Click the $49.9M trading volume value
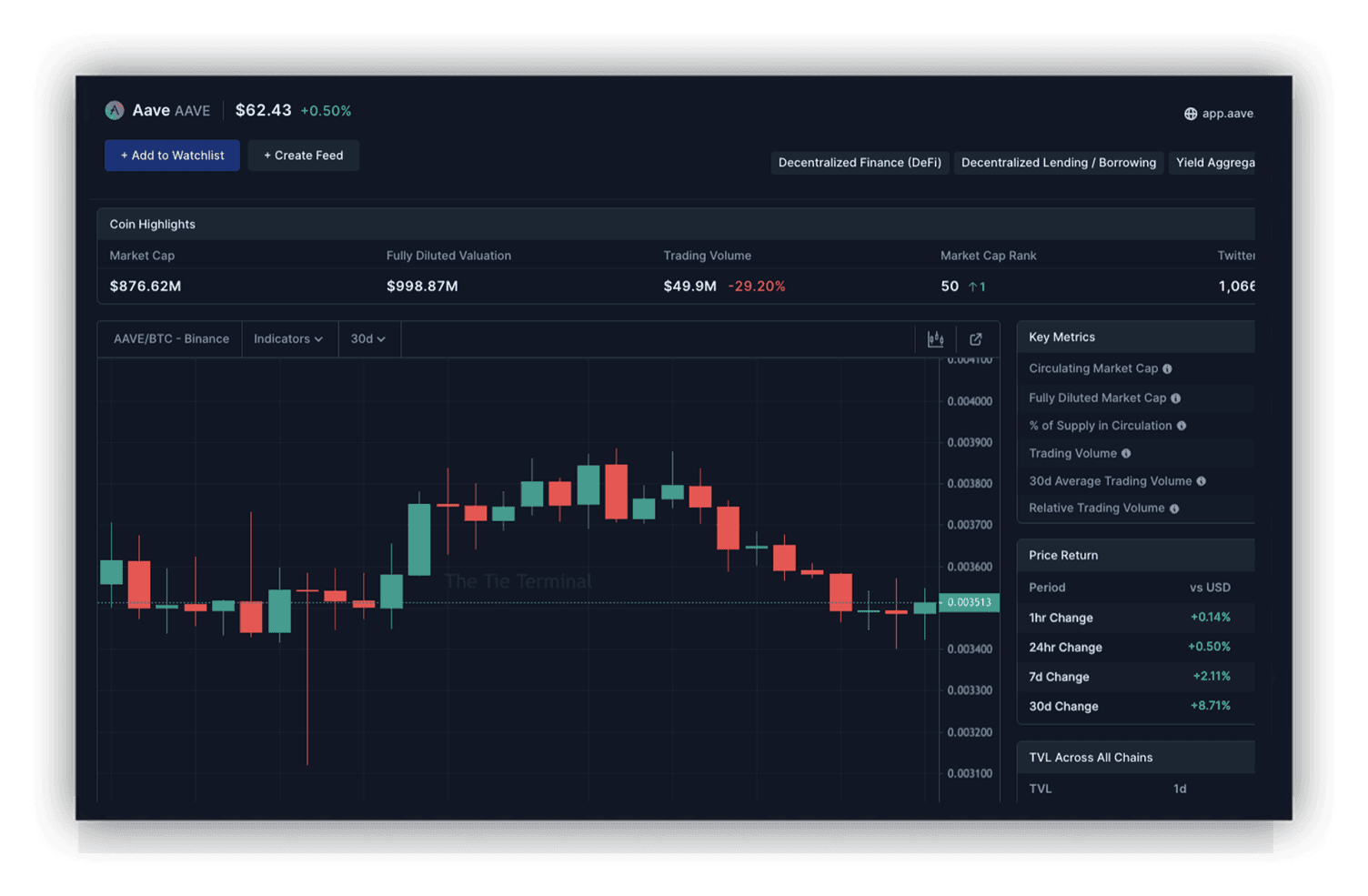This screenshot has height=896, width=1368. 690,287
